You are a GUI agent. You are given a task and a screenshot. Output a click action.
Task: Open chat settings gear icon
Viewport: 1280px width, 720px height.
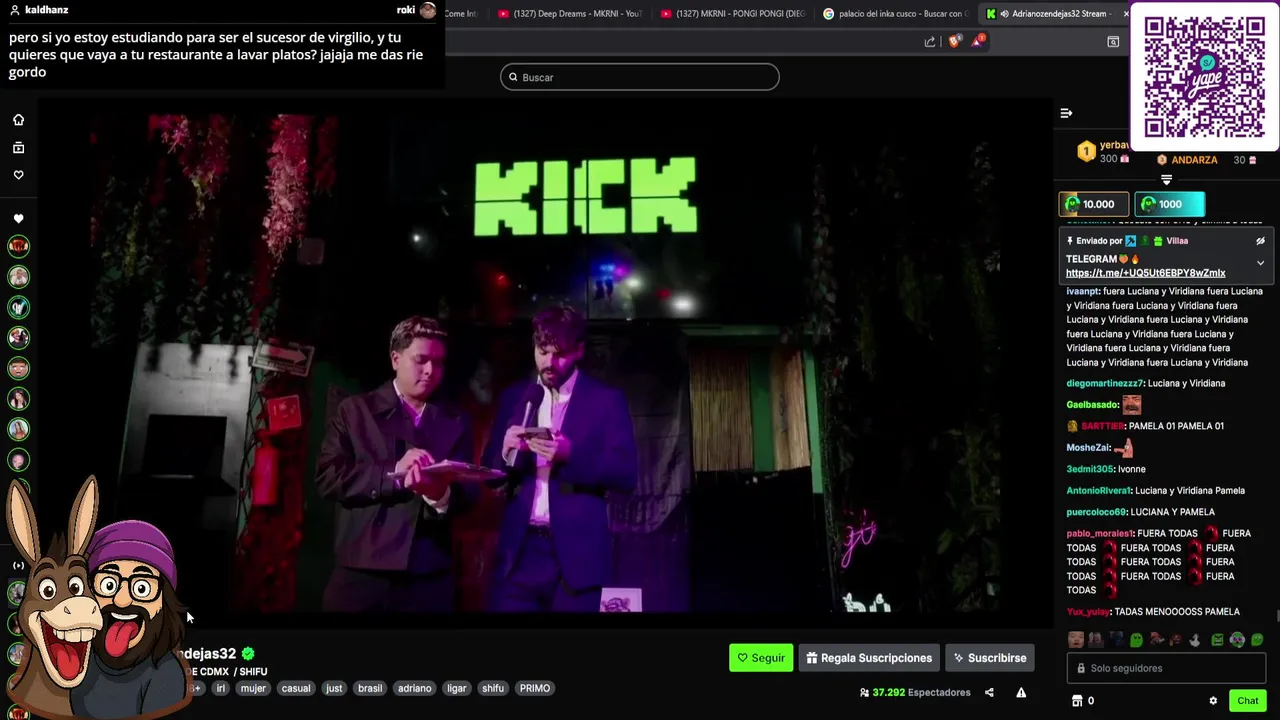(1213, 701)
